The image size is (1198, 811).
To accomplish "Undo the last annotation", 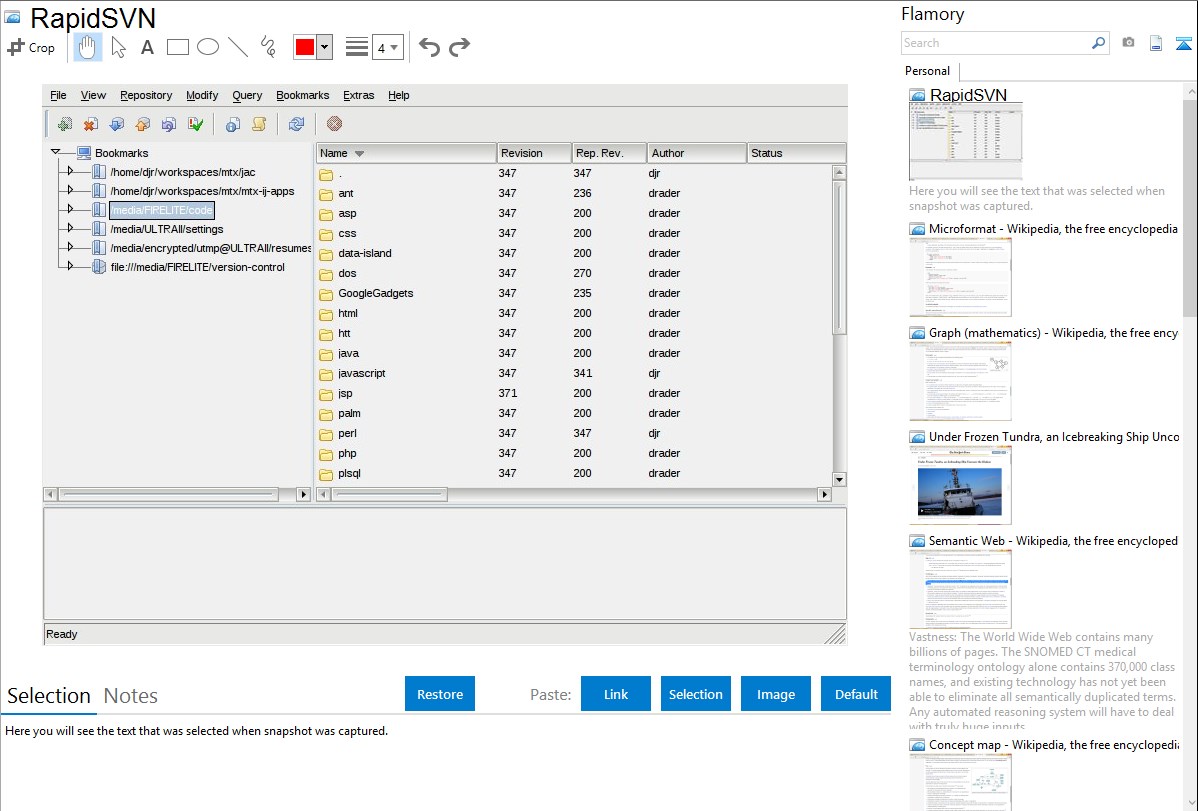I will [x=429, y=47].
